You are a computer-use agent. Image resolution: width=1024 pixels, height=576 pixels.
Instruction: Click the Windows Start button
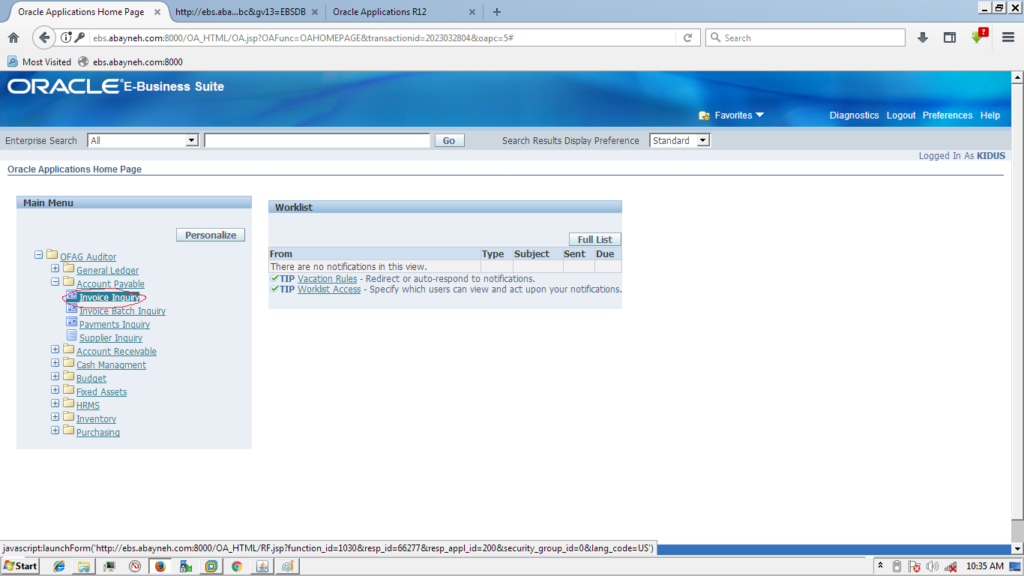(x=20, y=566)
